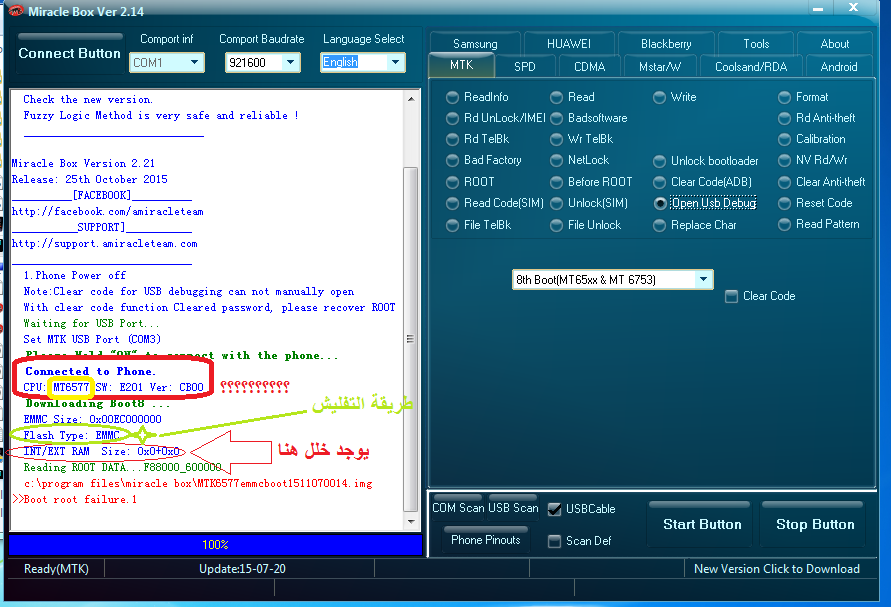Uncheck the USBCable checkbox
Viewport: 891px width, 607px height.
(x=554, y=509)
